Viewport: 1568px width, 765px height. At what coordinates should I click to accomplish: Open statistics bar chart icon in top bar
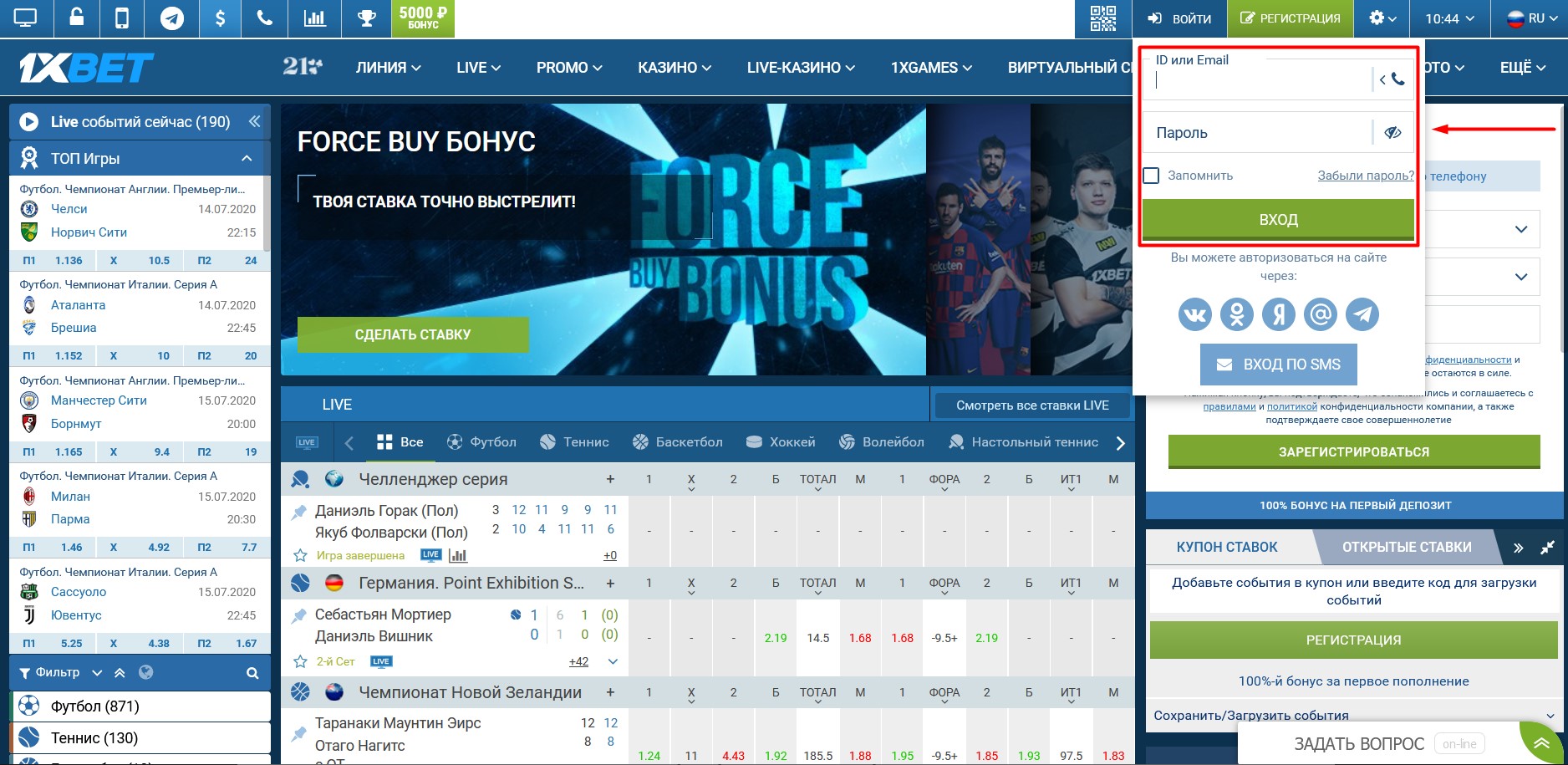pos(315,18)
